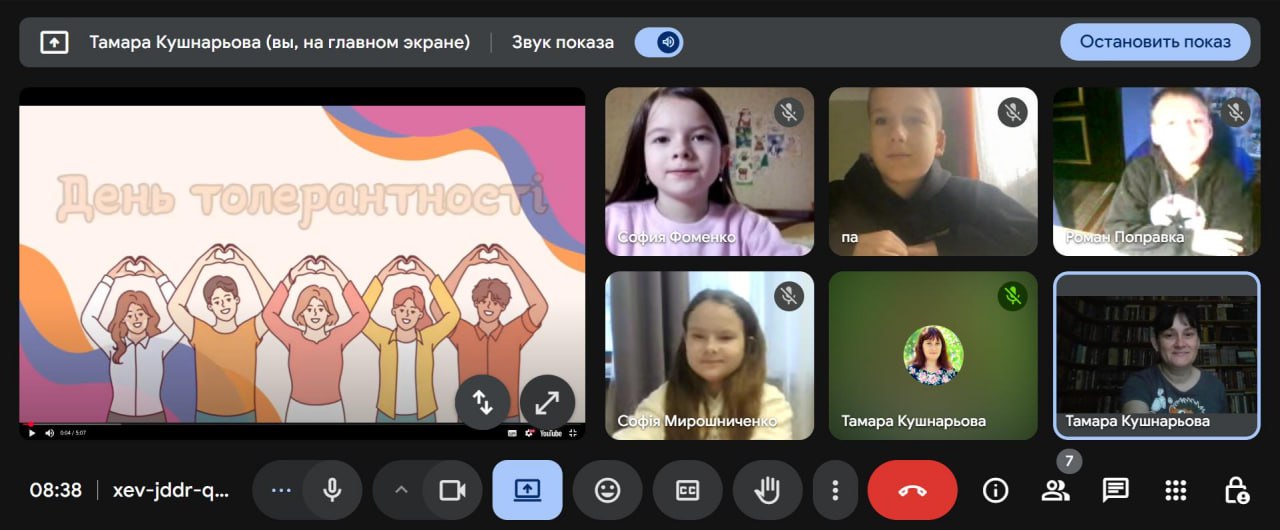The image size is (1280, 530).
Task: Open the more options vertical-dots menu
Action: [x=835, y=490]
